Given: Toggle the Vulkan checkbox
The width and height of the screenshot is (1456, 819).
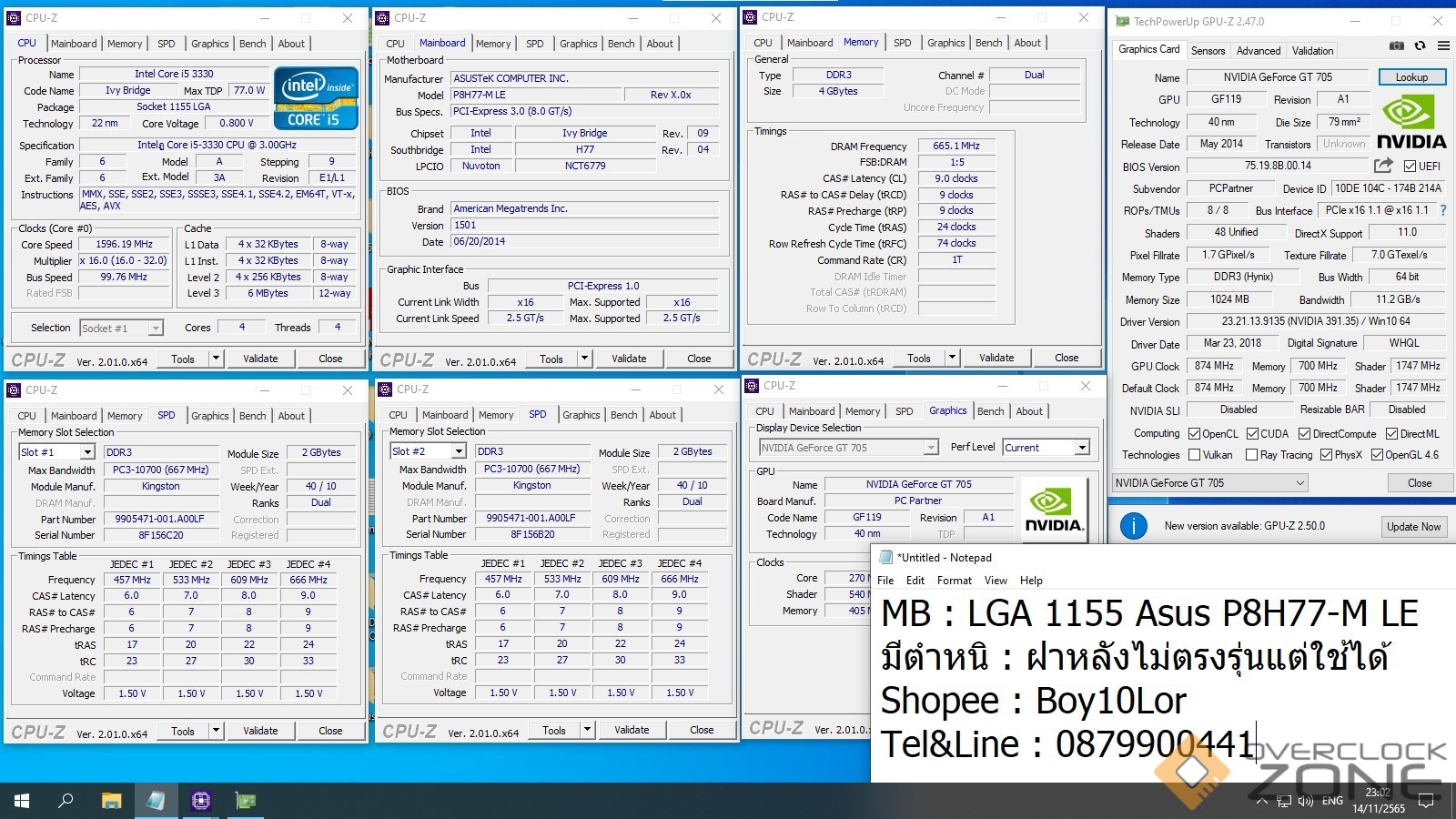Looking at the screenshot, I should point(1194,455).
